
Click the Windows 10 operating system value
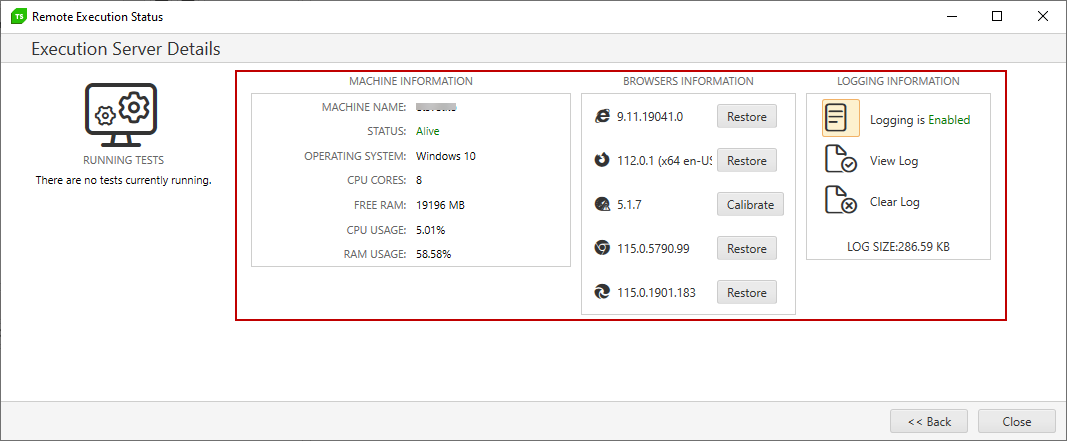(446, 156)
